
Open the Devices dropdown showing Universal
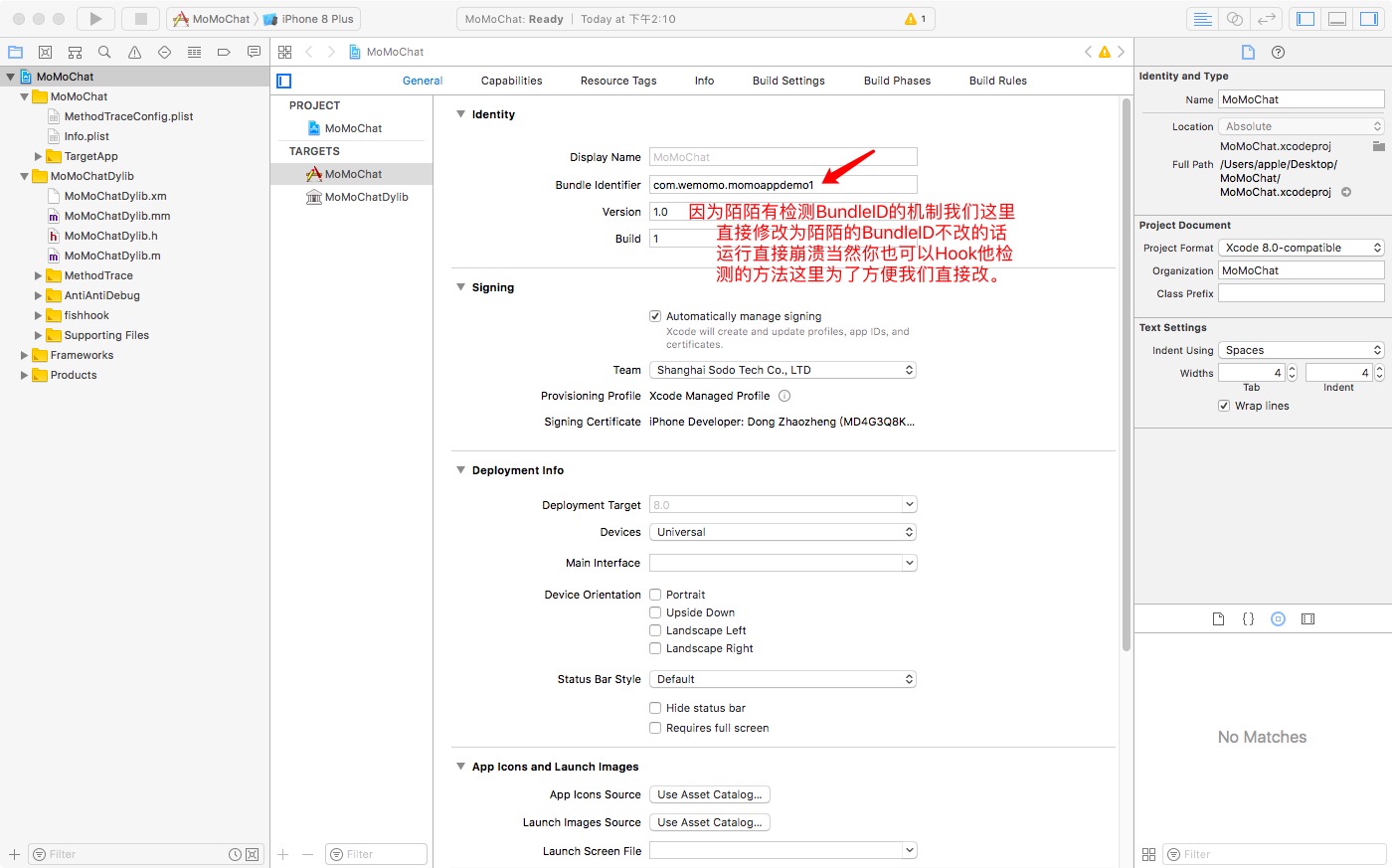click(x=783, y=532)
